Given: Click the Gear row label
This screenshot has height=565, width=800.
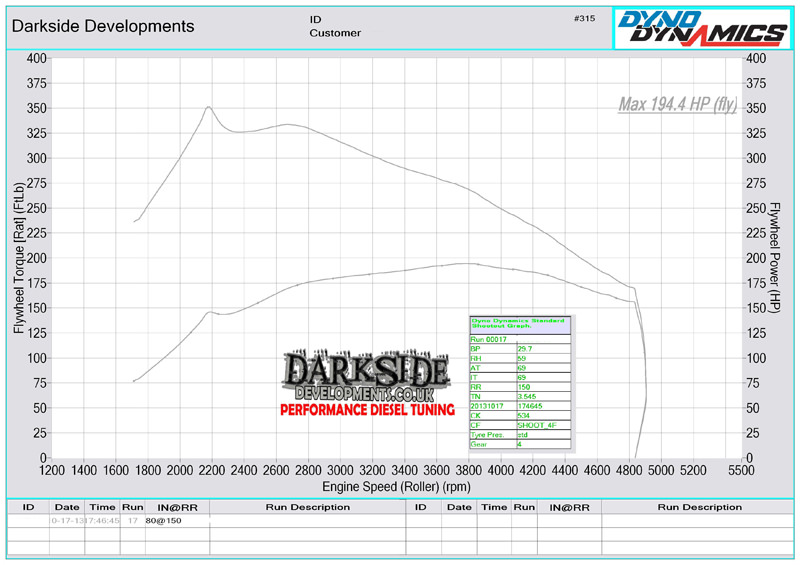Looking at the screenshot, I should click(x=479, y=445).
